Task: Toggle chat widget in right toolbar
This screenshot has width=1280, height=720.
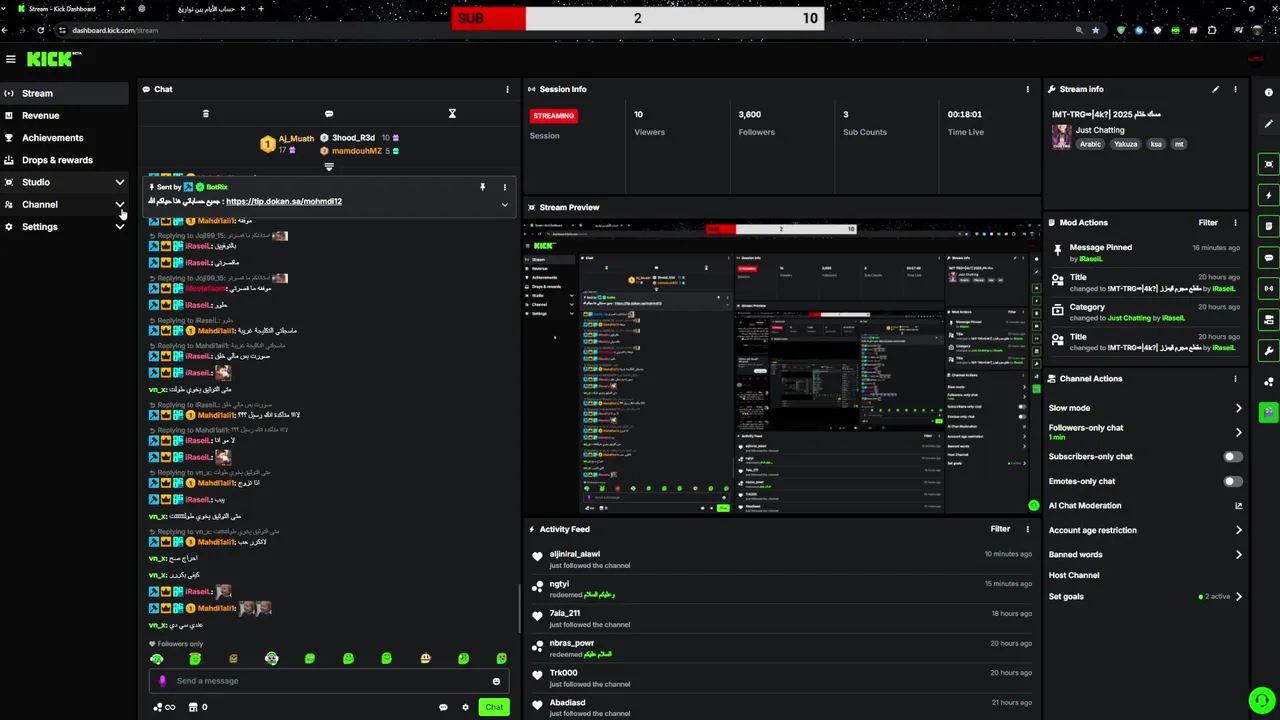Action: pos(1268,257)
